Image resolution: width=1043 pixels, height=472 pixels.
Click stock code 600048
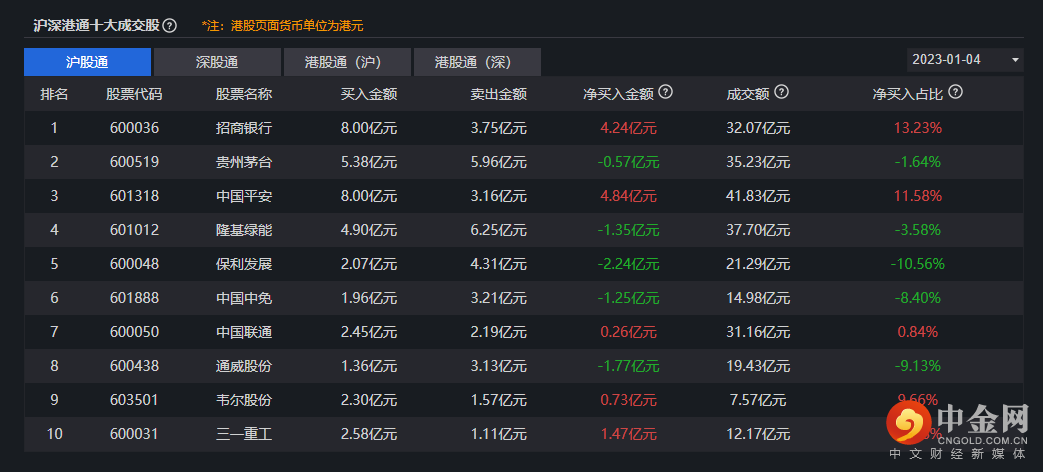pos(134,264)
